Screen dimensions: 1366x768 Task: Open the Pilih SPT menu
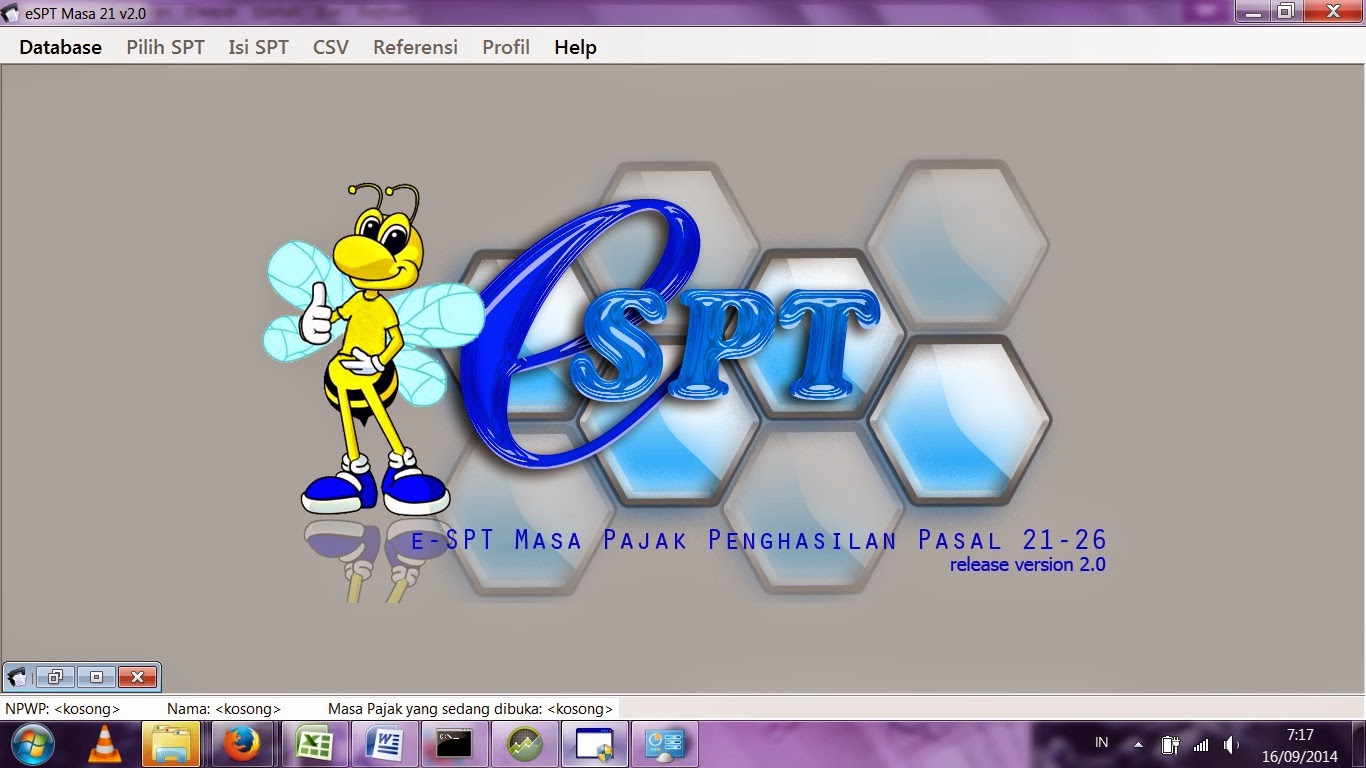(x=165, y=47)
